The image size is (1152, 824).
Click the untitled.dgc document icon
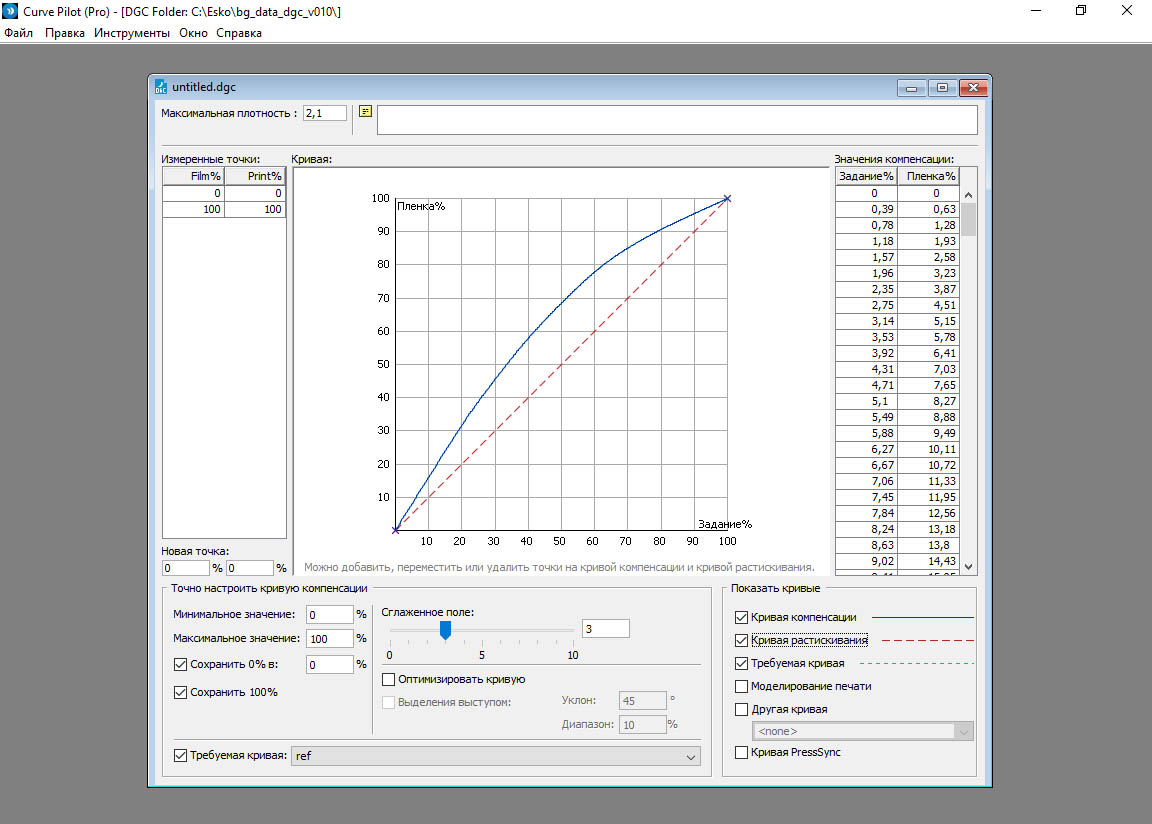161,87
